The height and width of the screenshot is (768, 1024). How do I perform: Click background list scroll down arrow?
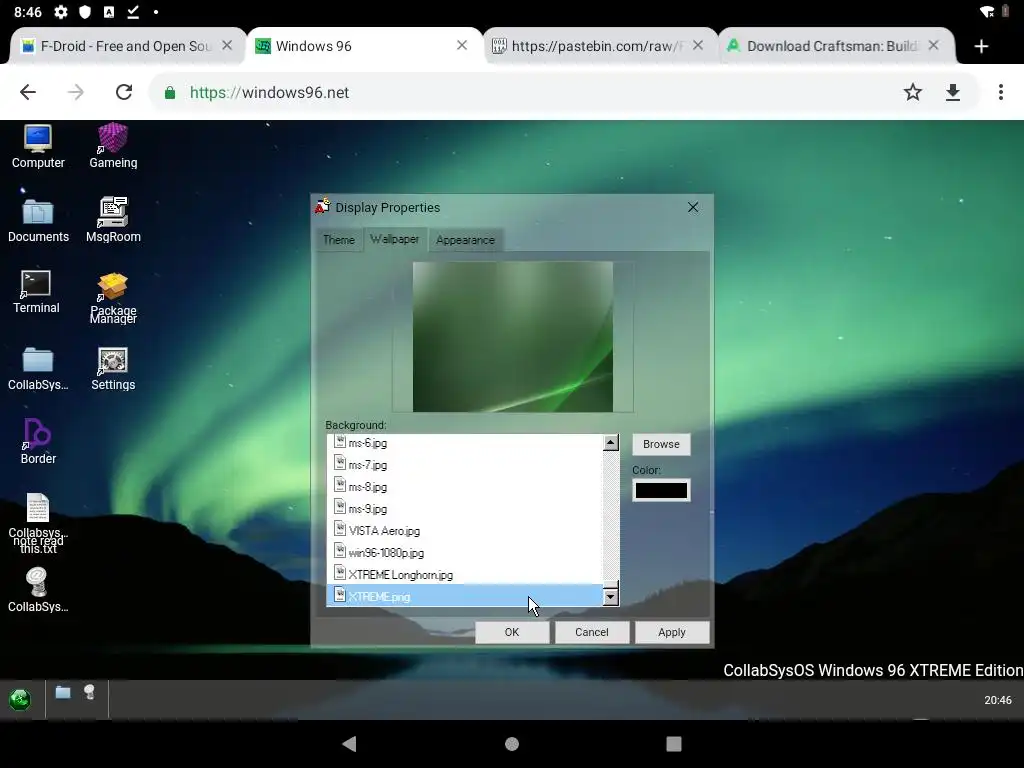pos(611,596)
